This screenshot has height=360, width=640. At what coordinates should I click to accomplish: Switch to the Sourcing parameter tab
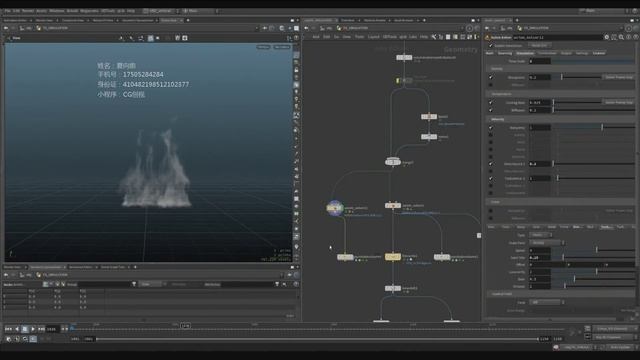tap(505, 53)
